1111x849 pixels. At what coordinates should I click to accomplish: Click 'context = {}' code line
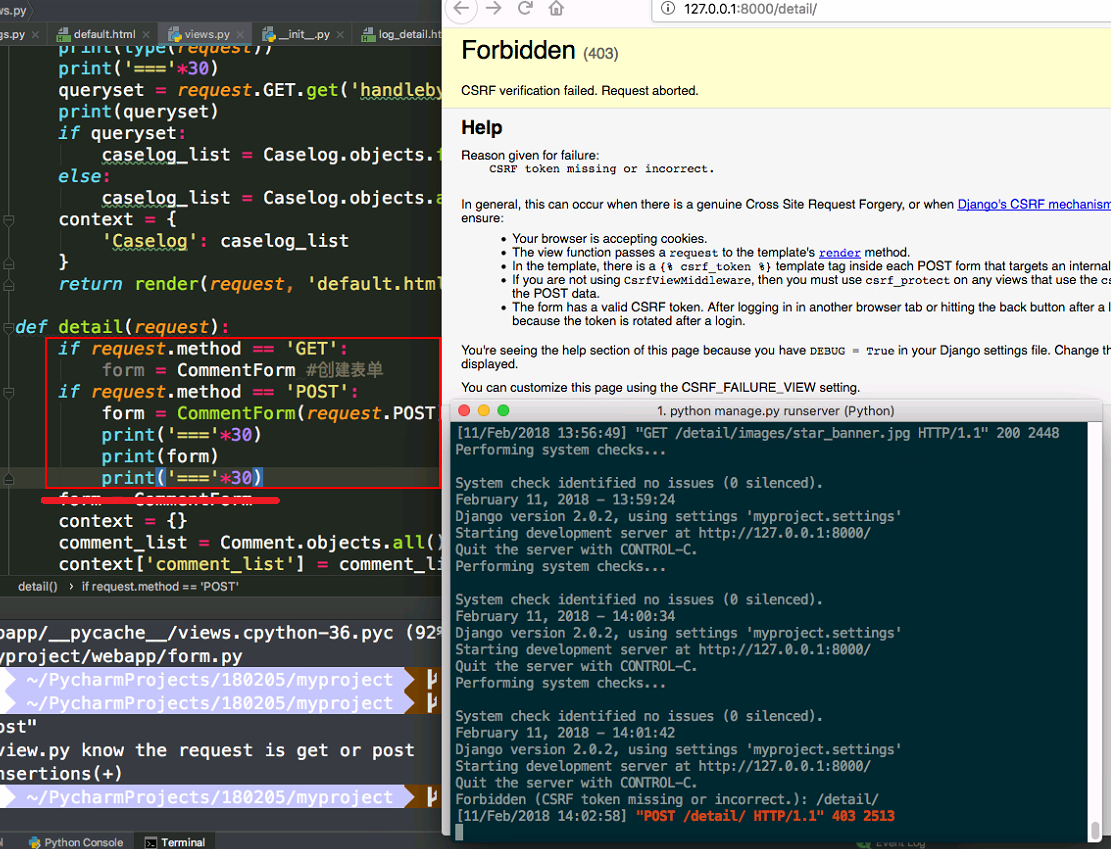coord(123,521)
